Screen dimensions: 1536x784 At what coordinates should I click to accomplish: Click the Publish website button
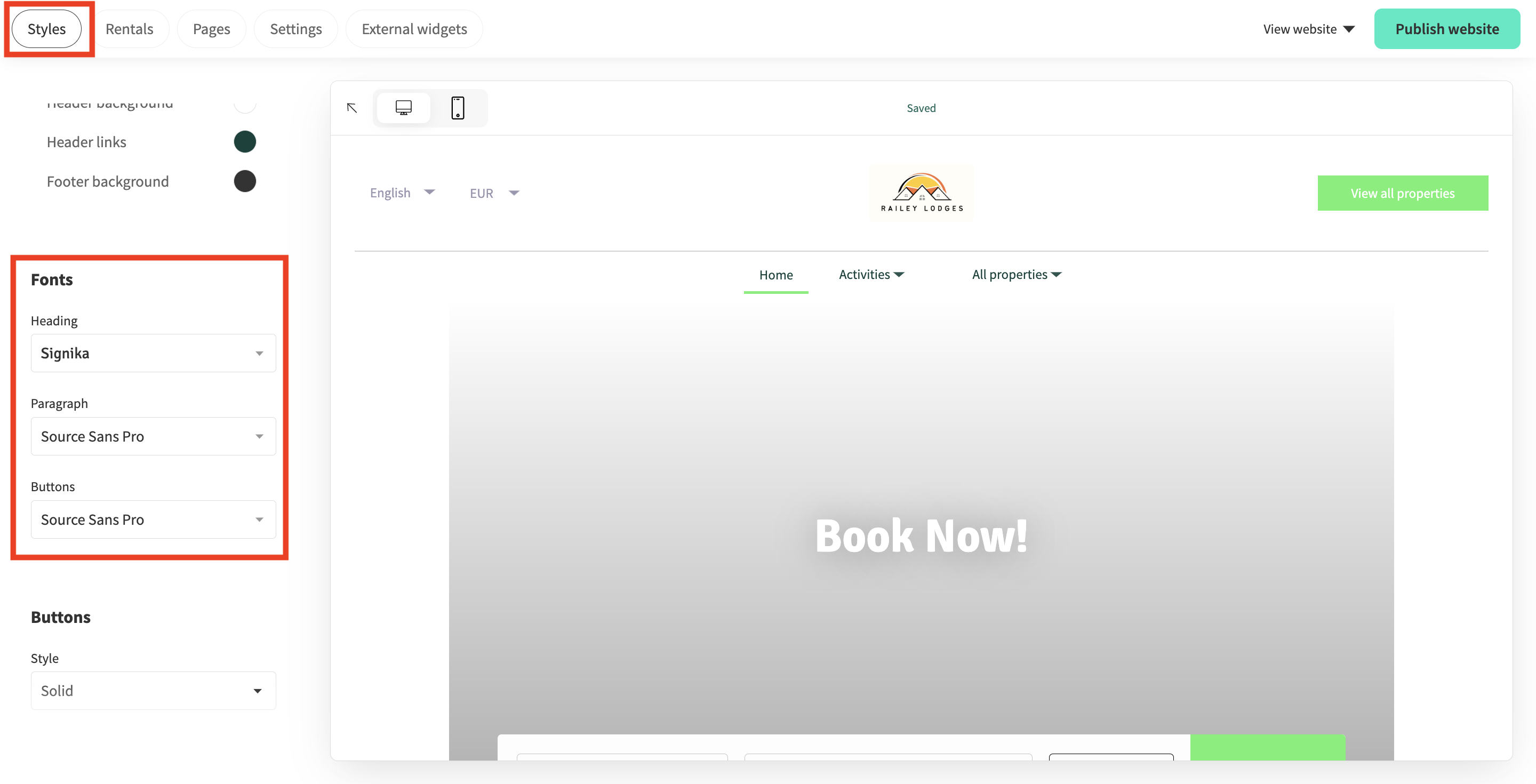click(x=1447, y=28)
